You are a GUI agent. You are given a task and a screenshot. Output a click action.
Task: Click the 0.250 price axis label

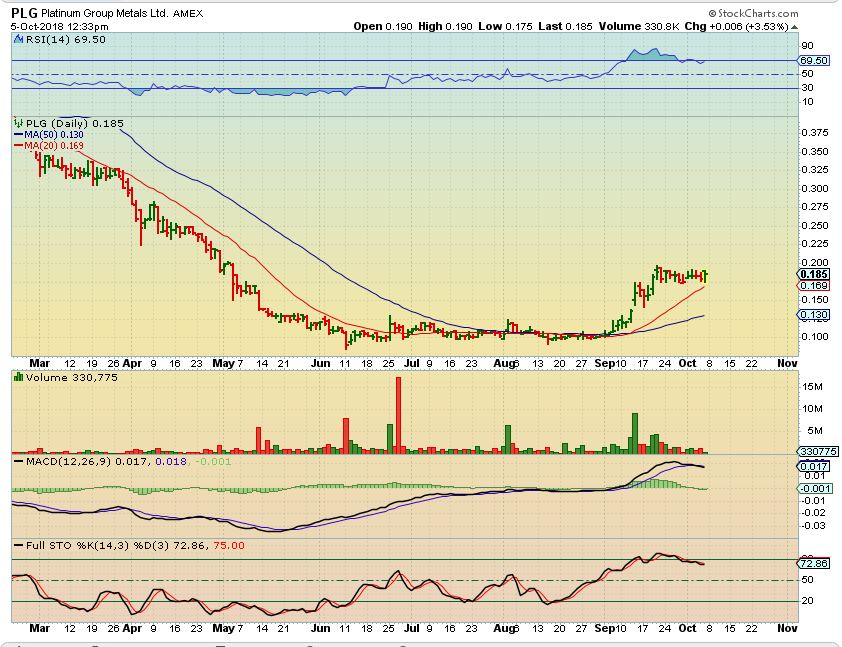(x=815, y=226)
